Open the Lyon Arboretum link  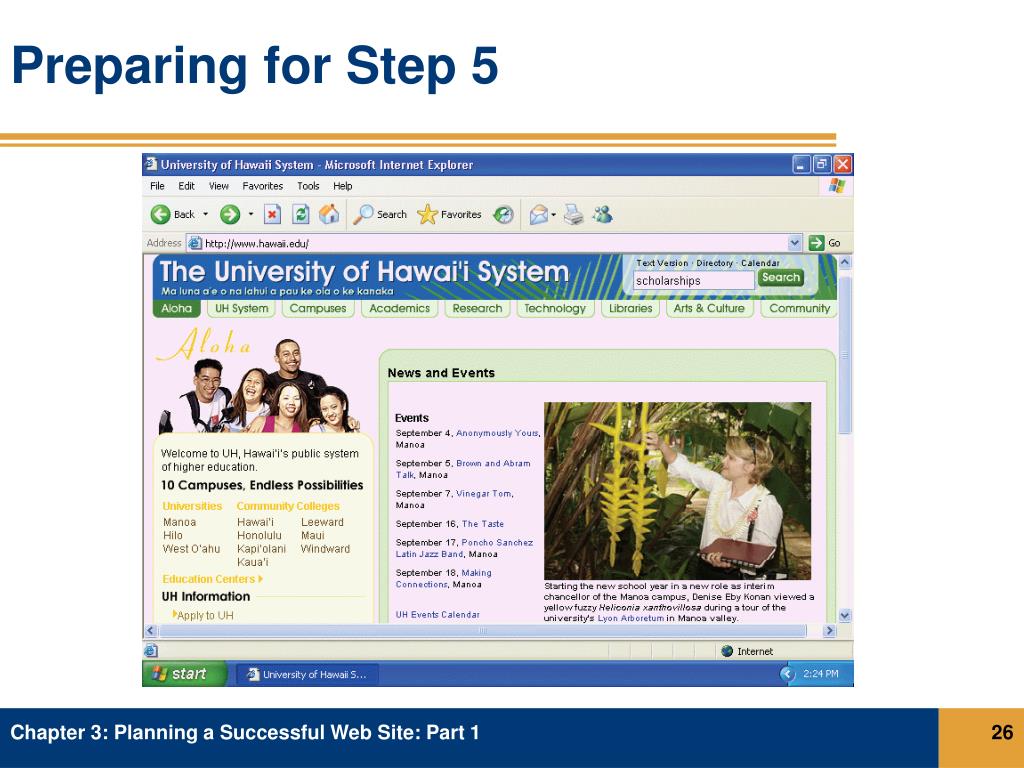click(631, 618)
